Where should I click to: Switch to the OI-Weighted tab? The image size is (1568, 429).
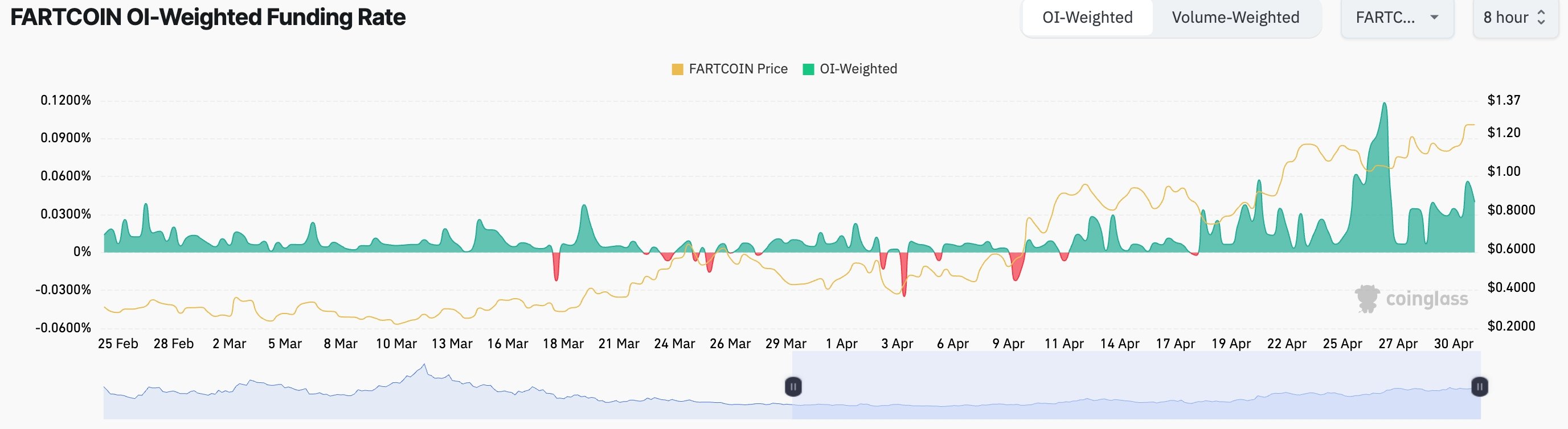[1087, 18]
